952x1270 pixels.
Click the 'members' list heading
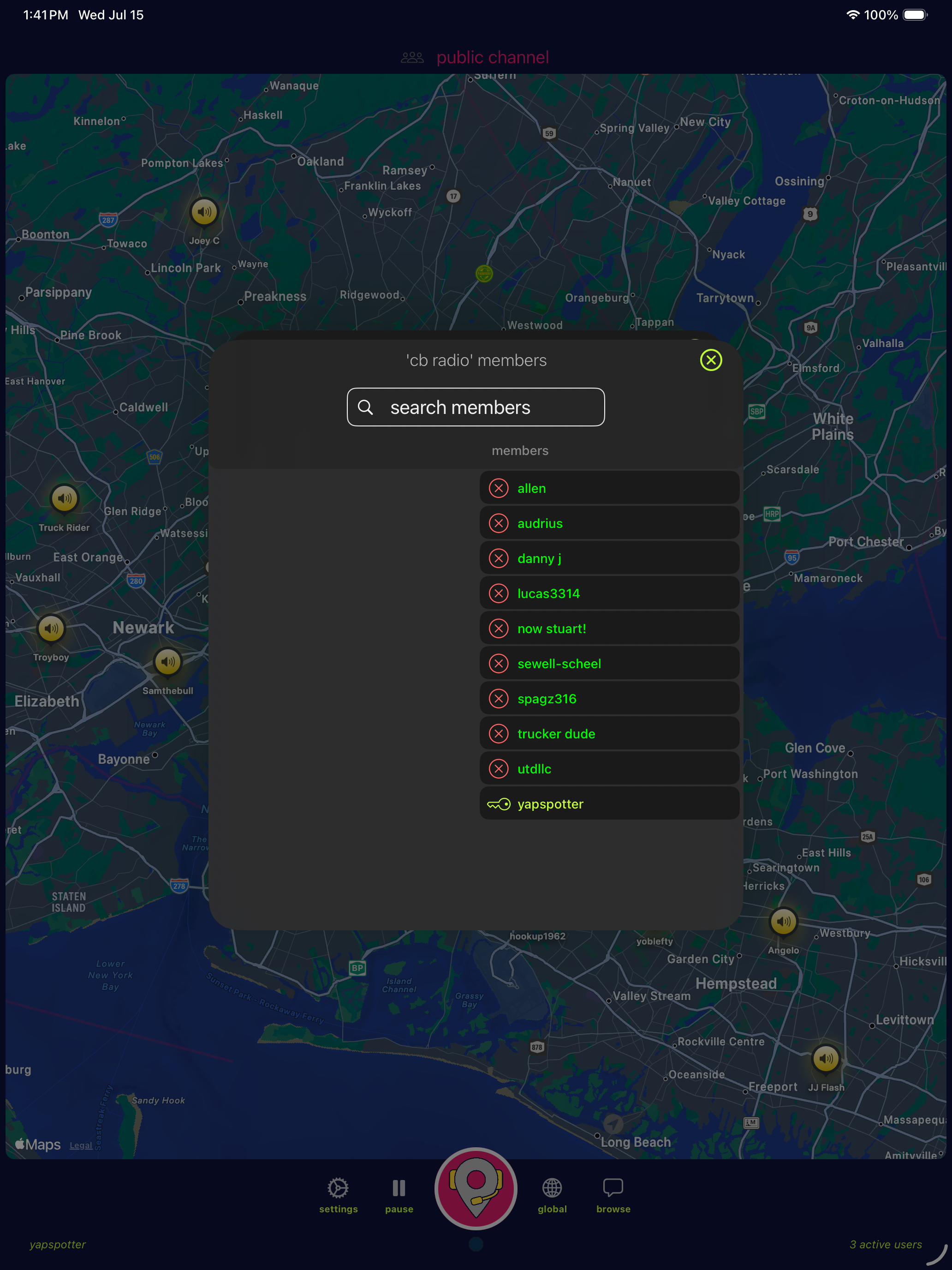(x=520, y=451)
